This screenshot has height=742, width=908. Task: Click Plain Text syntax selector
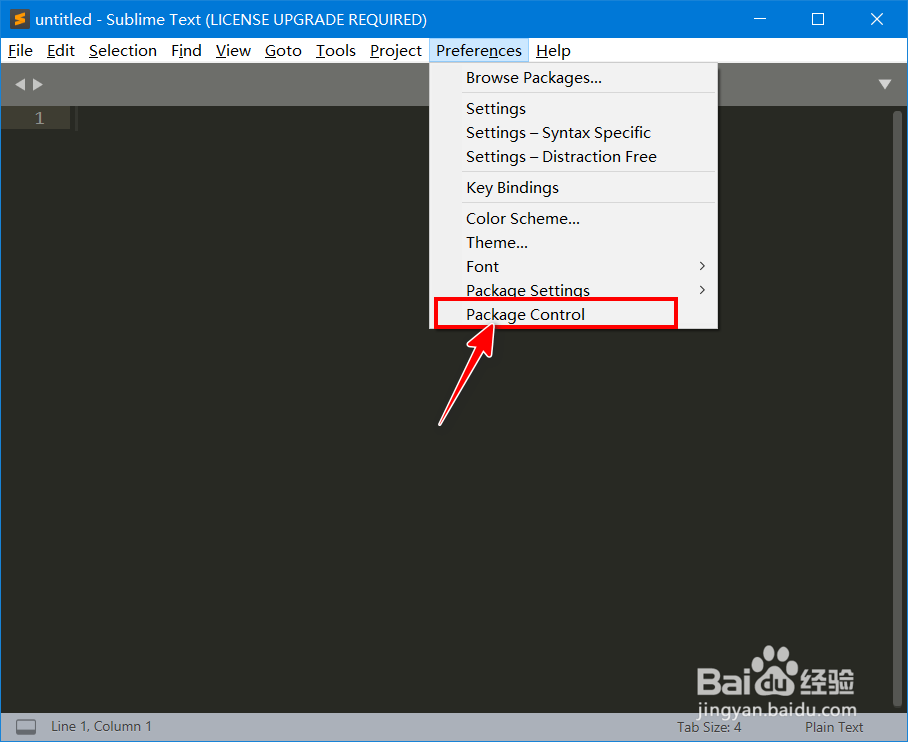pos(834,727)
